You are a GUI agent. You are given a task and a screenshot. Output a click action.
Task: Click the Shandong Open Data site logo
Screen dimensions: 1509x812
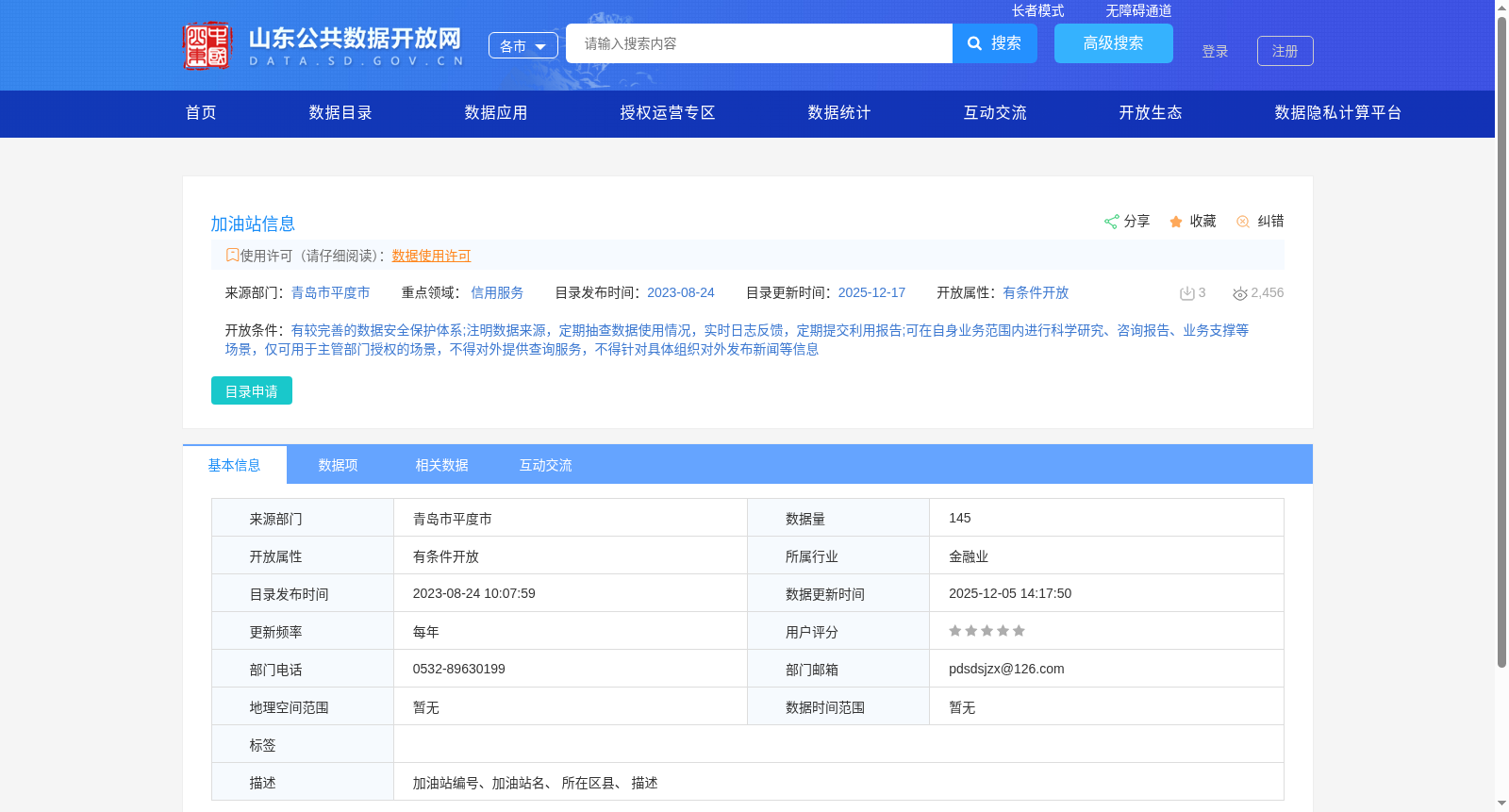[323, 45]
